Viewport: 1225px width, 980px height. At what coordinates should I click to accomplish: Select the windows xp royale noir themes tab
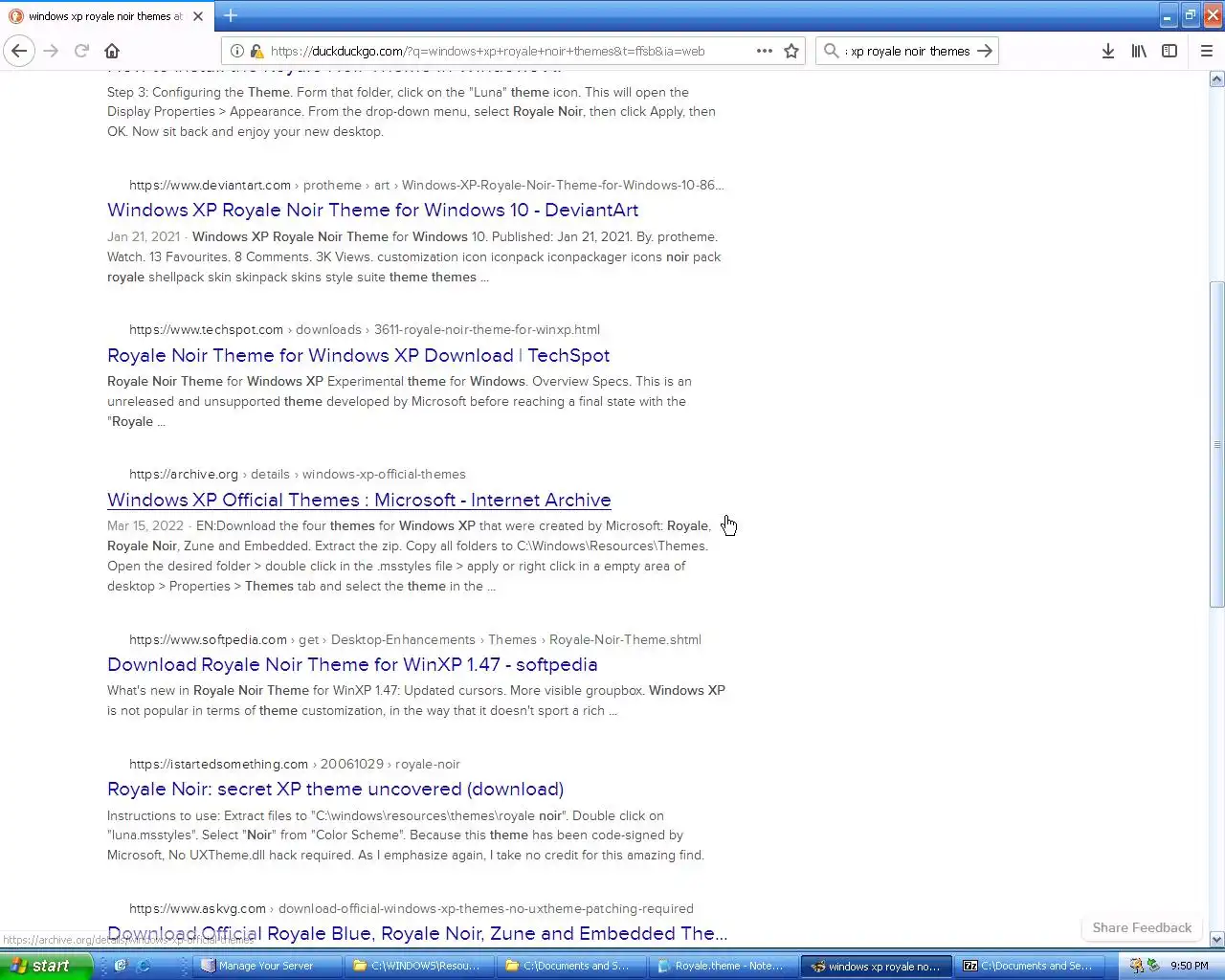point(105,16)
